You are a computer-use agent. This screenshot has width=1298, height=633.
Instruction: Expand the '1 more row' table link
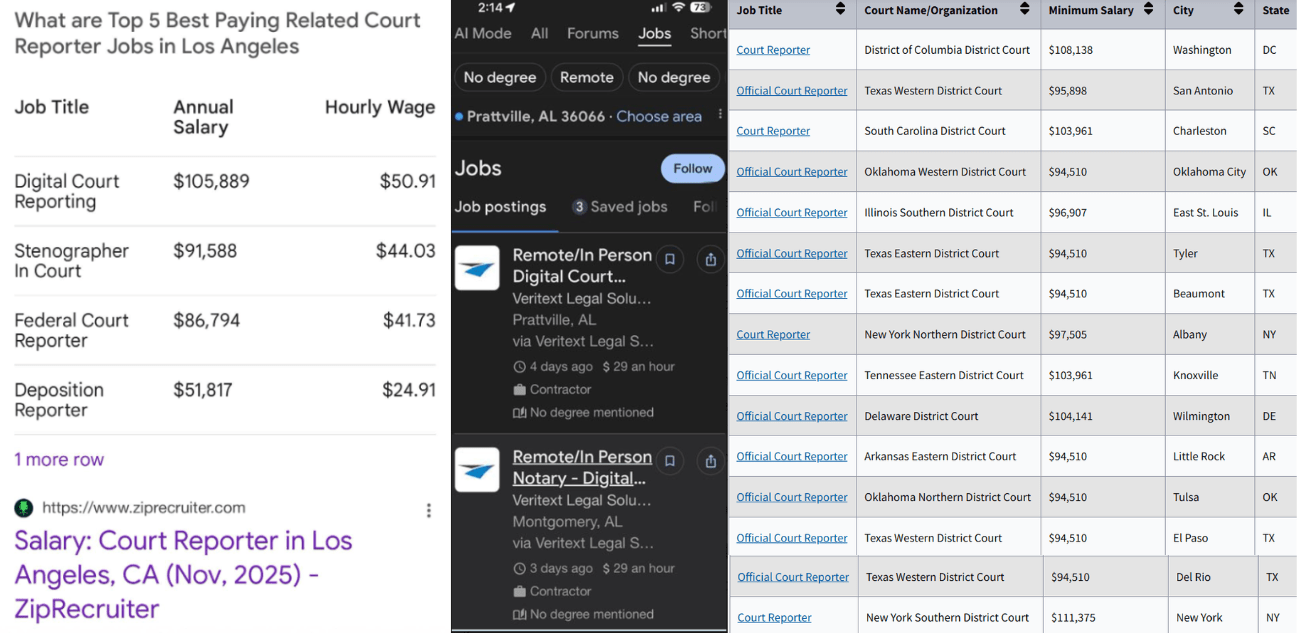pyautogui.click(x=59, y=460)
